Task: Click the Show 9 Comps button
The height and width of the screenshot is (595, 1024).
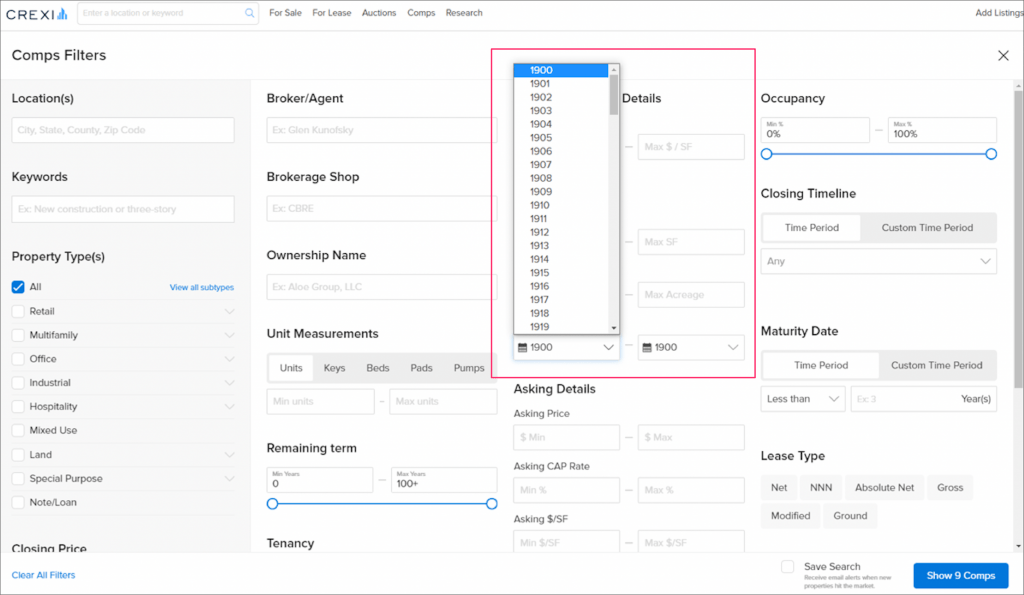Action: pos(960,576)
